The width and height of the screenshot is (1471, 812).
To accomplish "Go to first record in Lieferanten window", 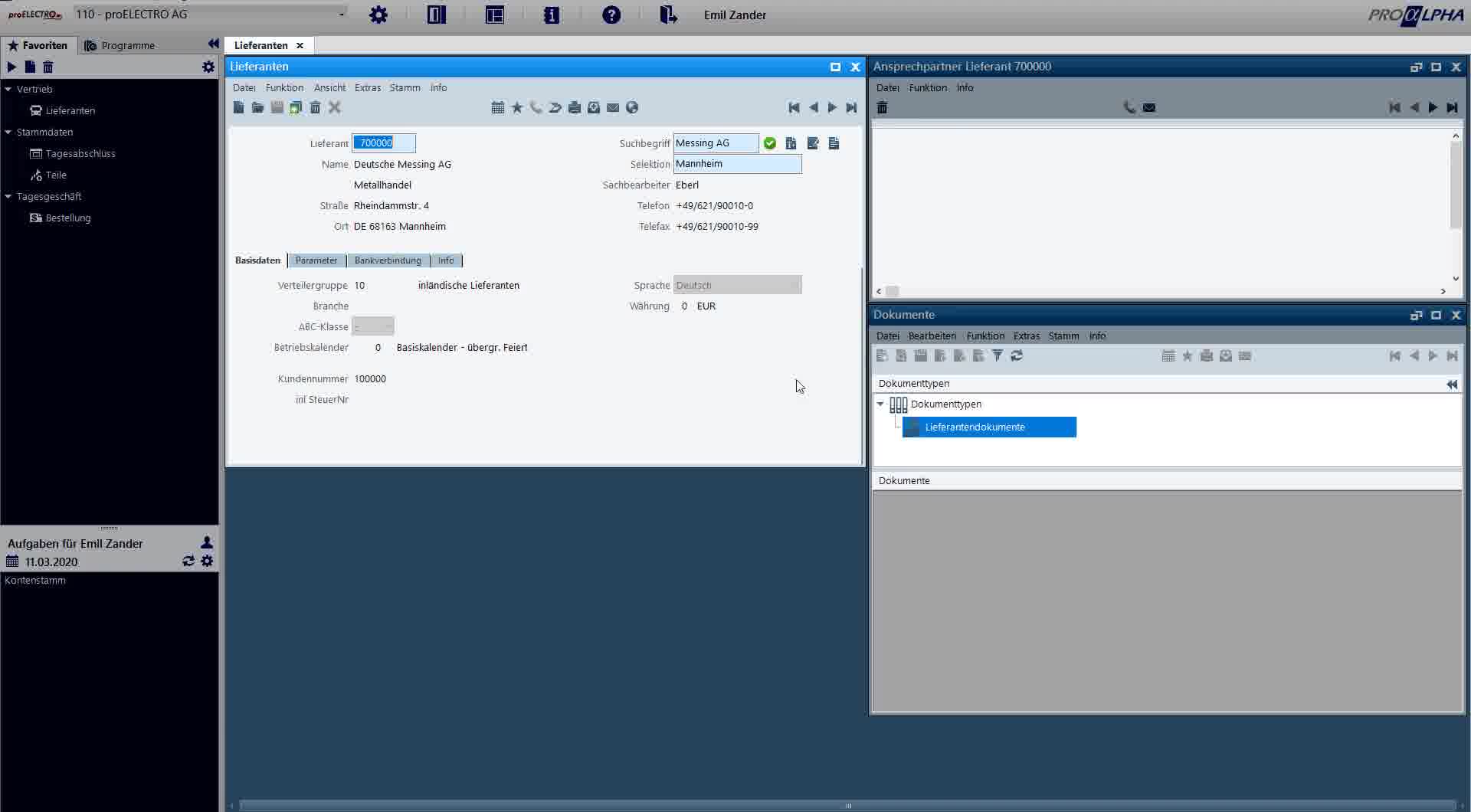I will (x=794, y=107).
